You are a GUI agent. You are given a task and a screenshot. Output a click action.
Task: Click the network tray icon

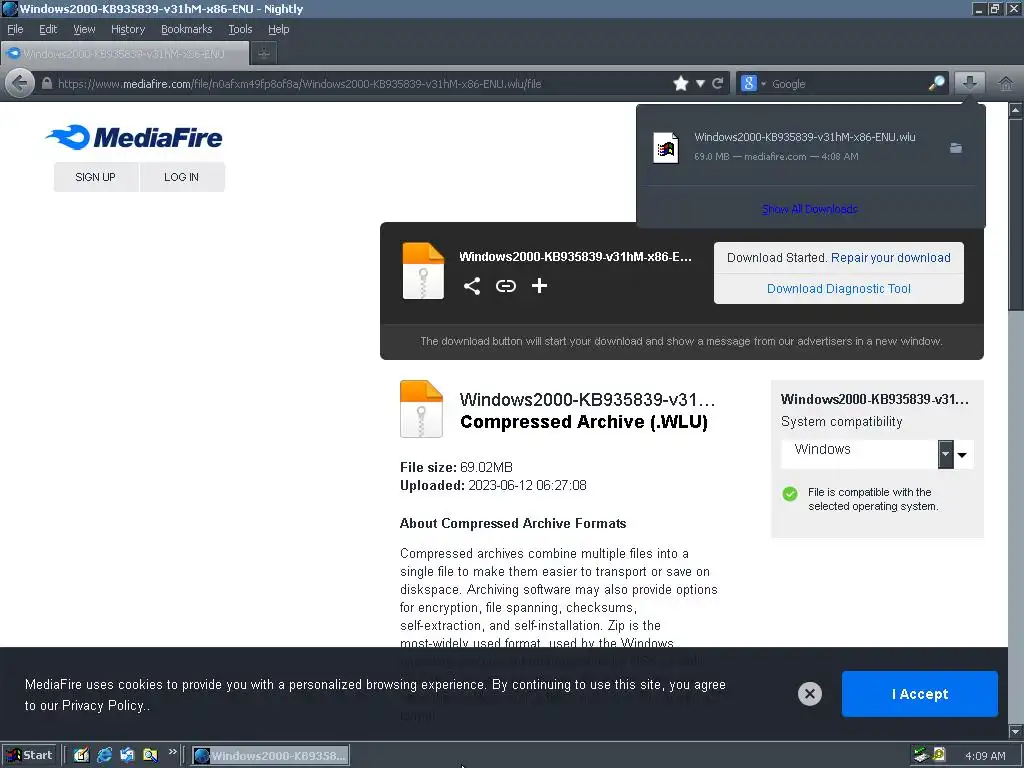click(921, 755)
